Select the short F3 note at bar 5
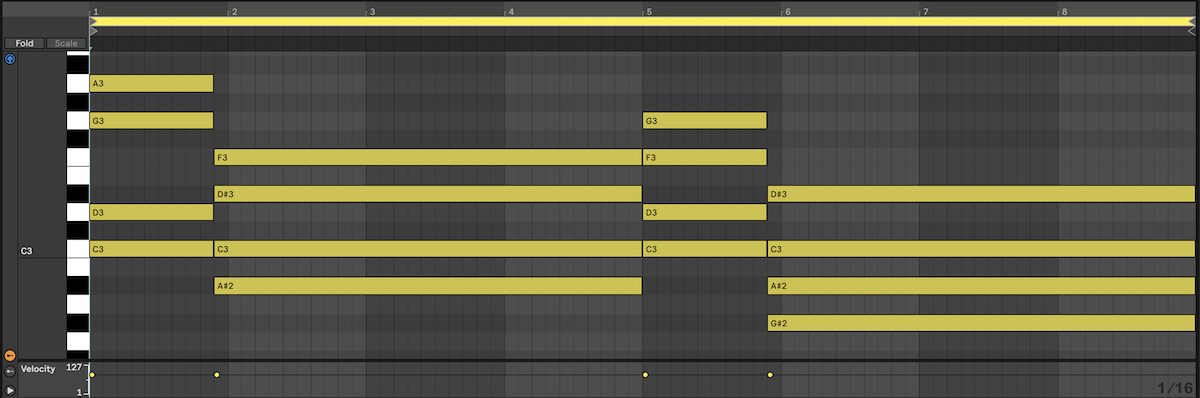Screen dimensions: 1200x398 [x=705, y=157]
